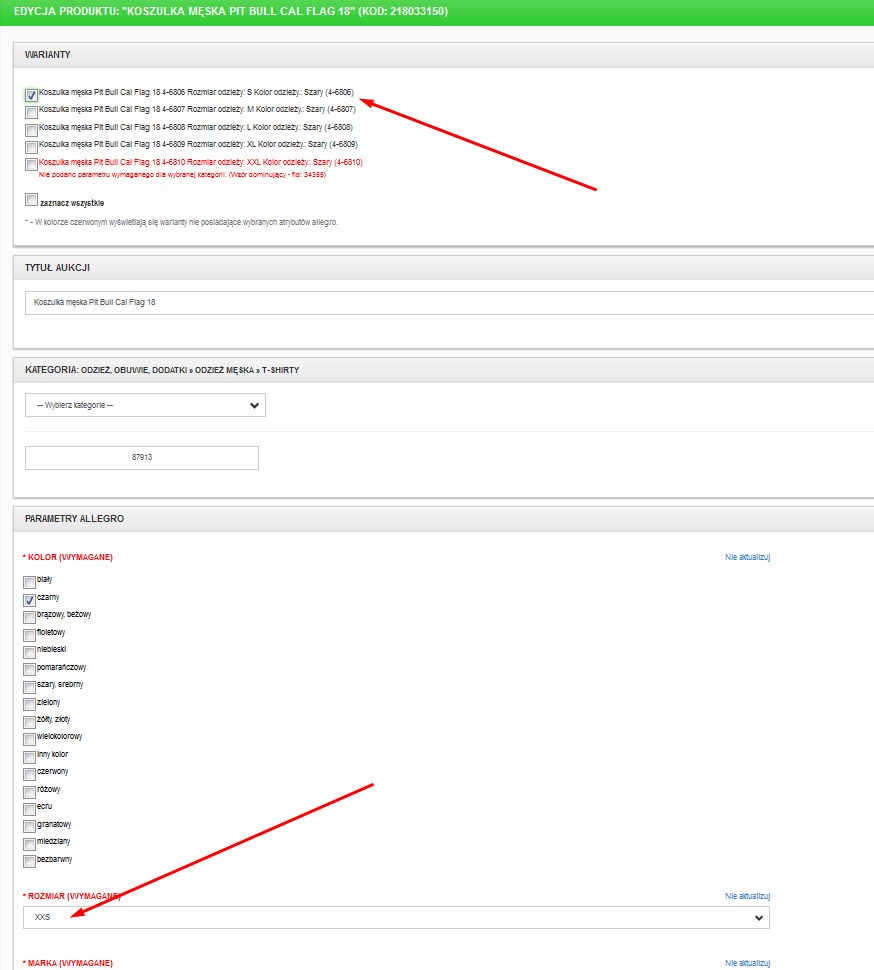874x970 pixels.
Task: Click 'Nie aktualizuj' link next to Kolor
Action: coord(747,557)
